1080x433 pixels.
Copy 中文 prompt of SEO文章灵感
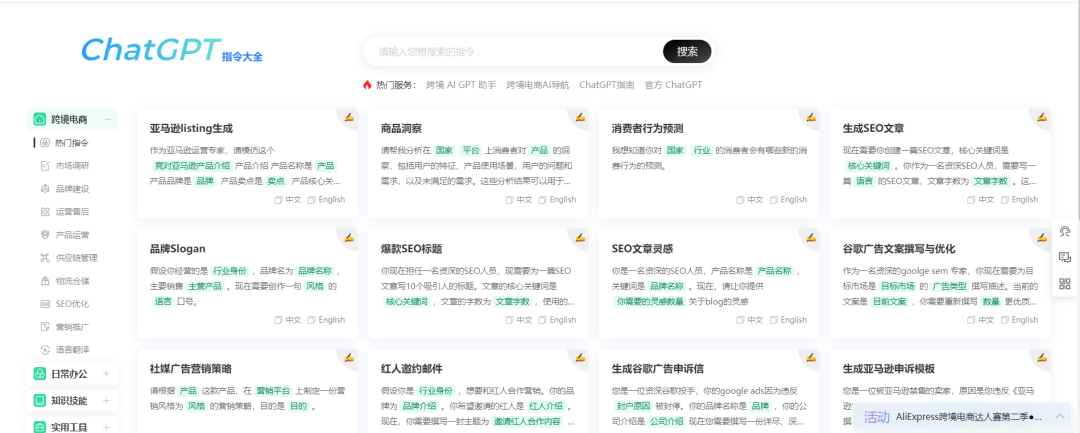pyautogui.click(x=749, y=320)
